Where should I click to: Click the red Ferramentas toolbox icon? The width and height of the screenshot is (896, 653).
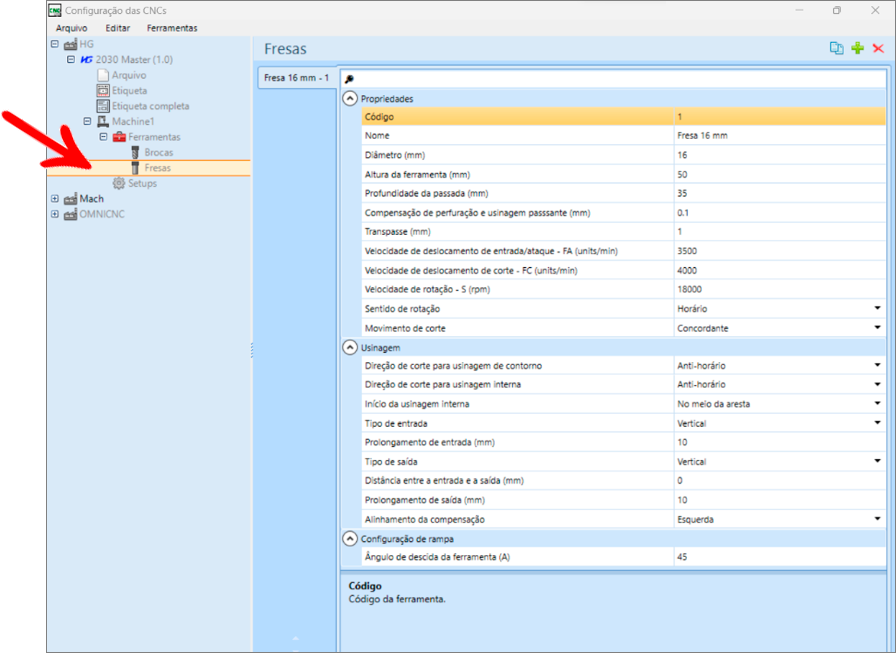[119, 137]
